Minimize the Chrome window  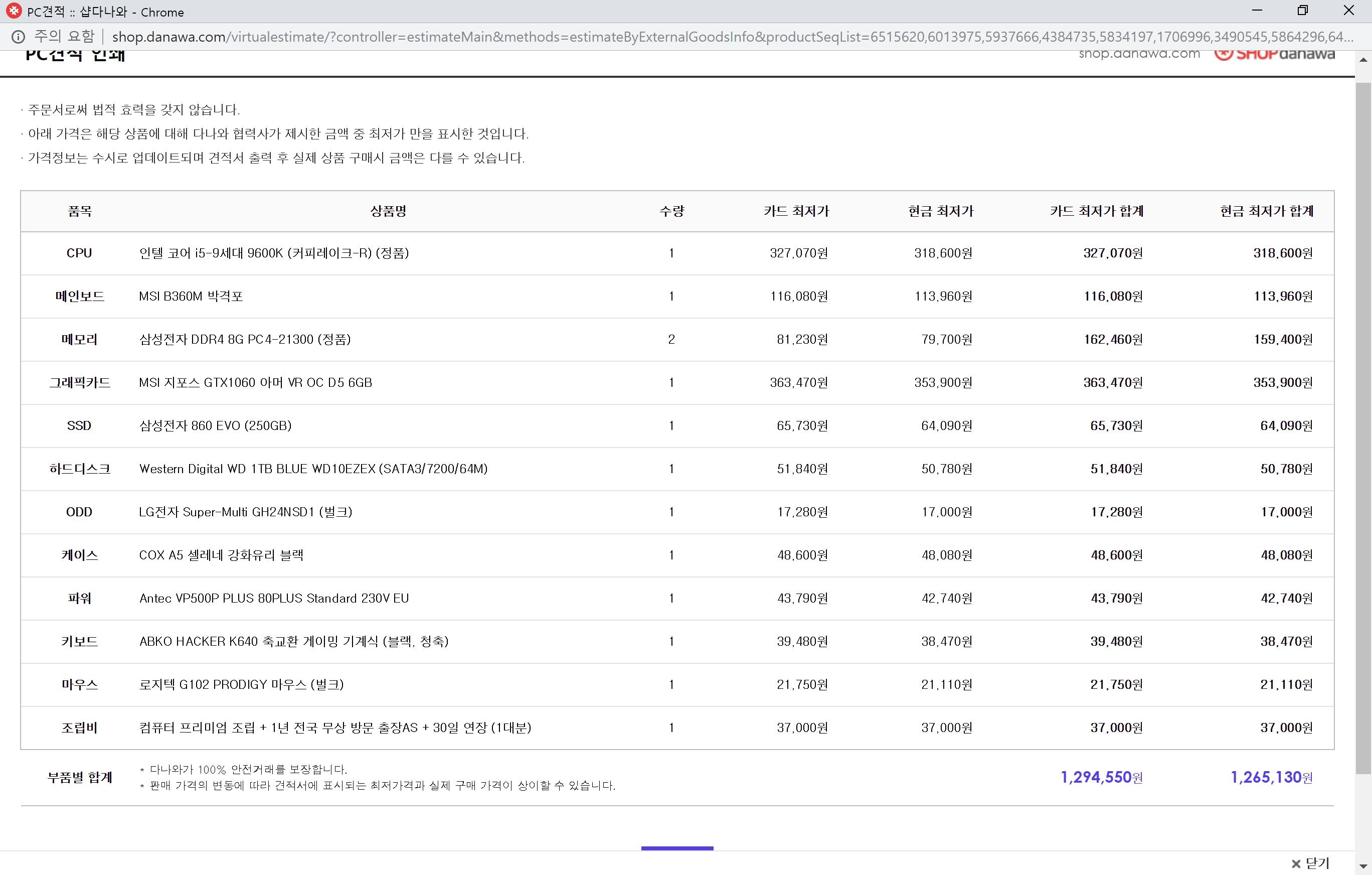(1258, 11)
